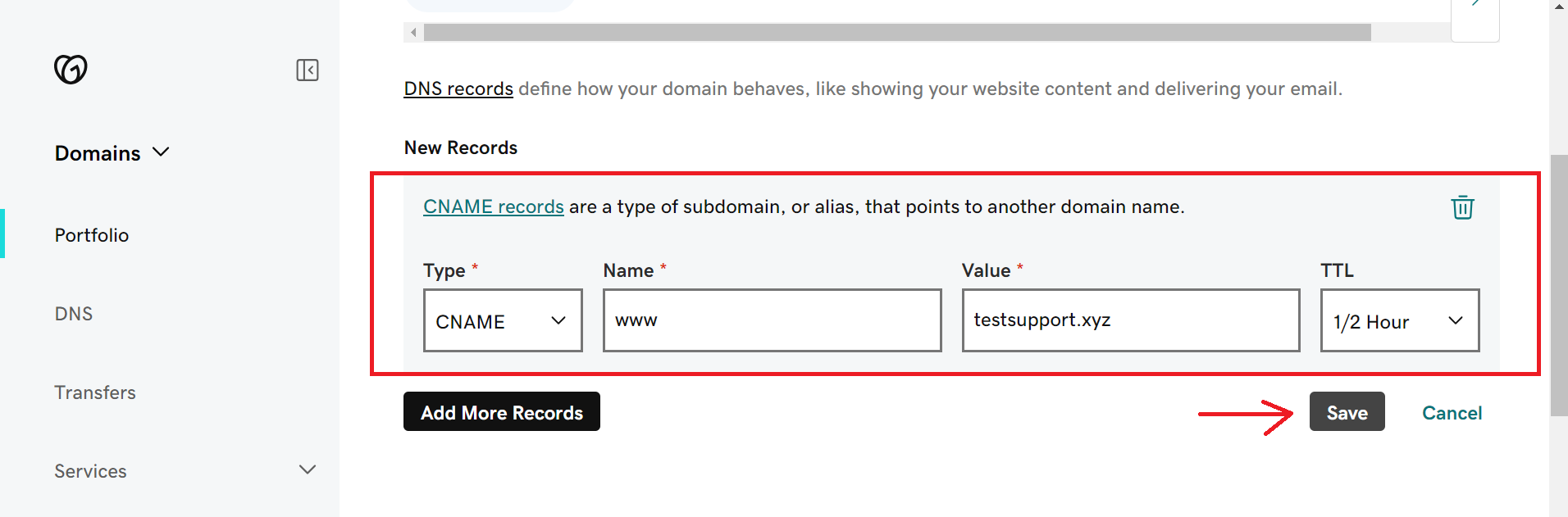This screenshot has width=1568, height=517.
Task: Save the new DNS record
Action: pos(1347,411)
